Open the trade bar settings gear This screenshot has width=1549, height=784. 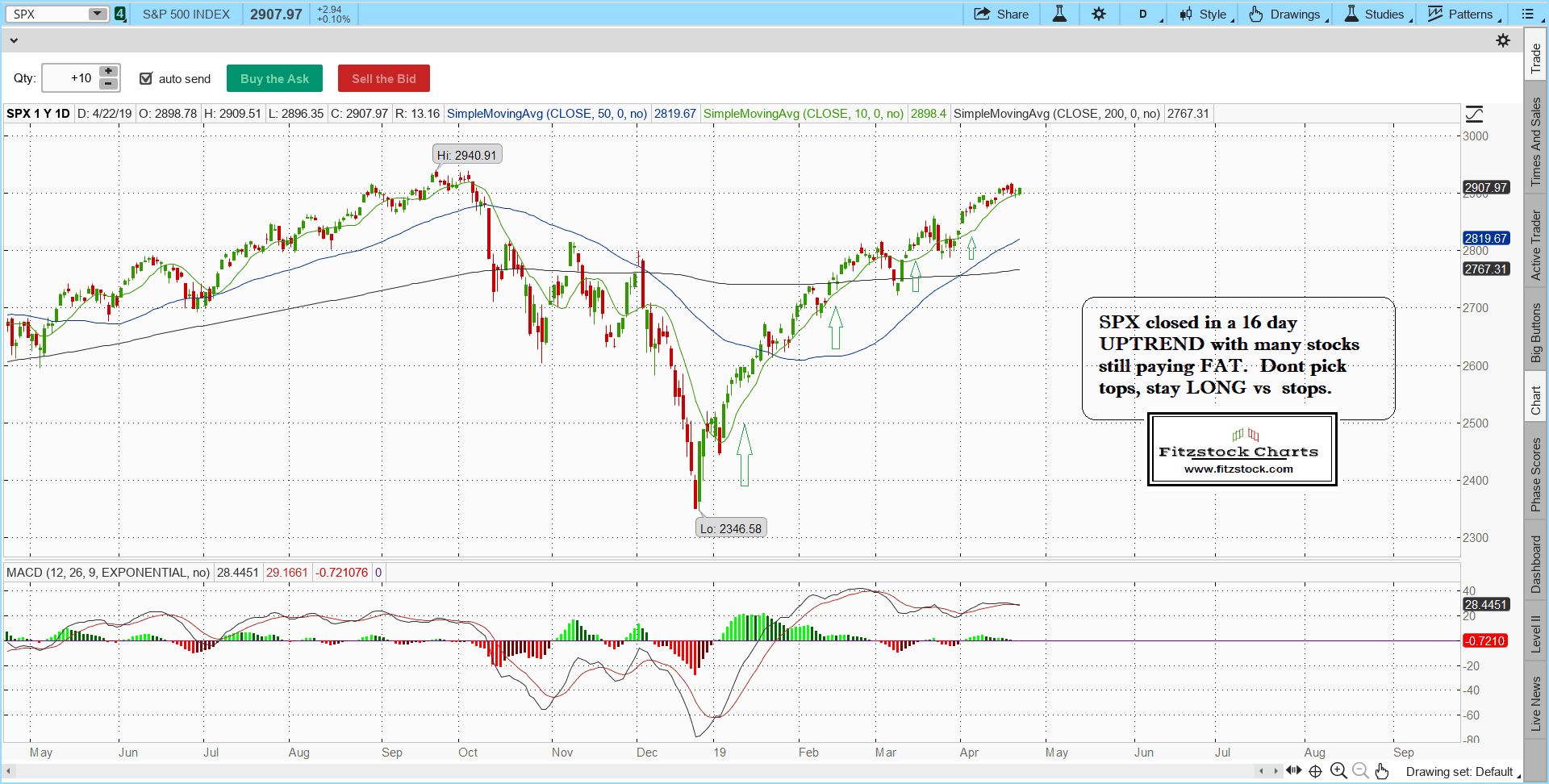click(x=1503, y=40)
